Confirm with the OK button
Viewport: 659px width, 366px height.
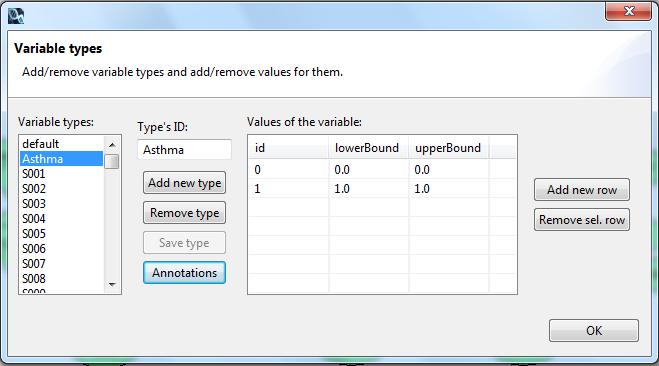click(593, 331)
